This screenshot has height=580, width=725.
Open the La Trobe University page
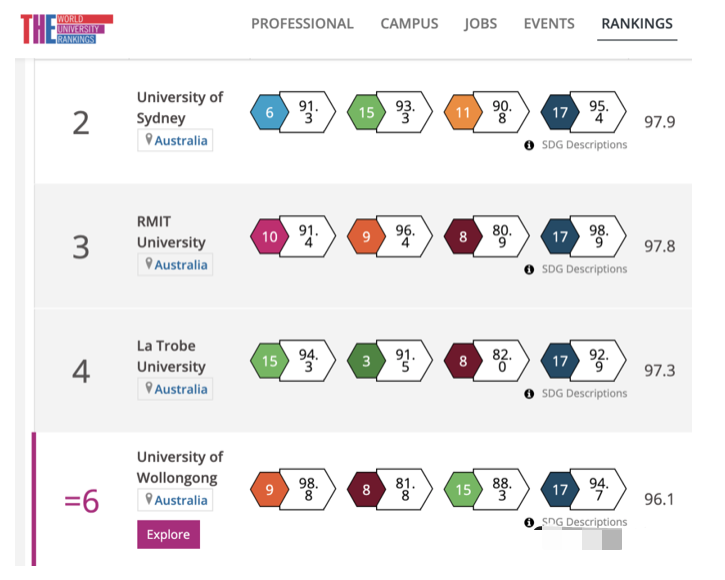point(172,356)
